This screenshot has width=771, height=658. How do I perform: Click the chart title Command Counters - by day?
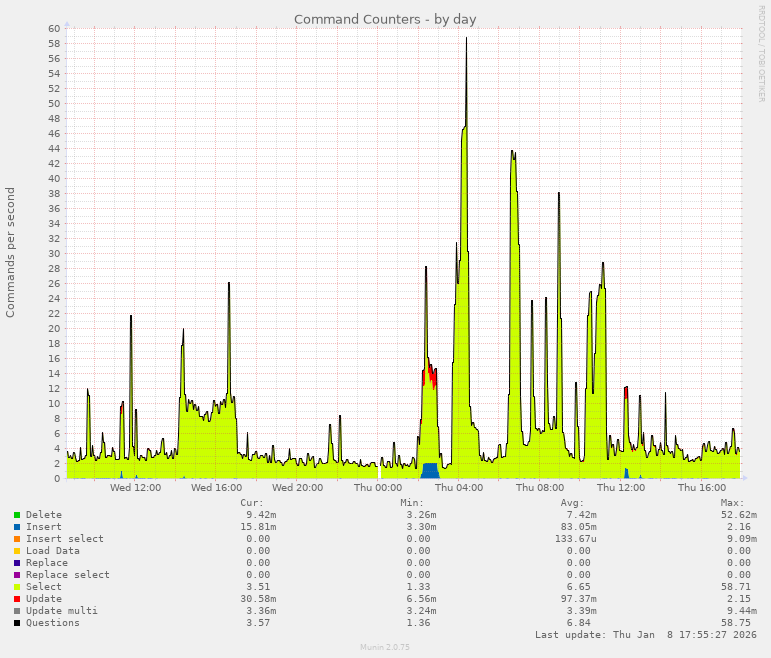[x=385, y=19]
